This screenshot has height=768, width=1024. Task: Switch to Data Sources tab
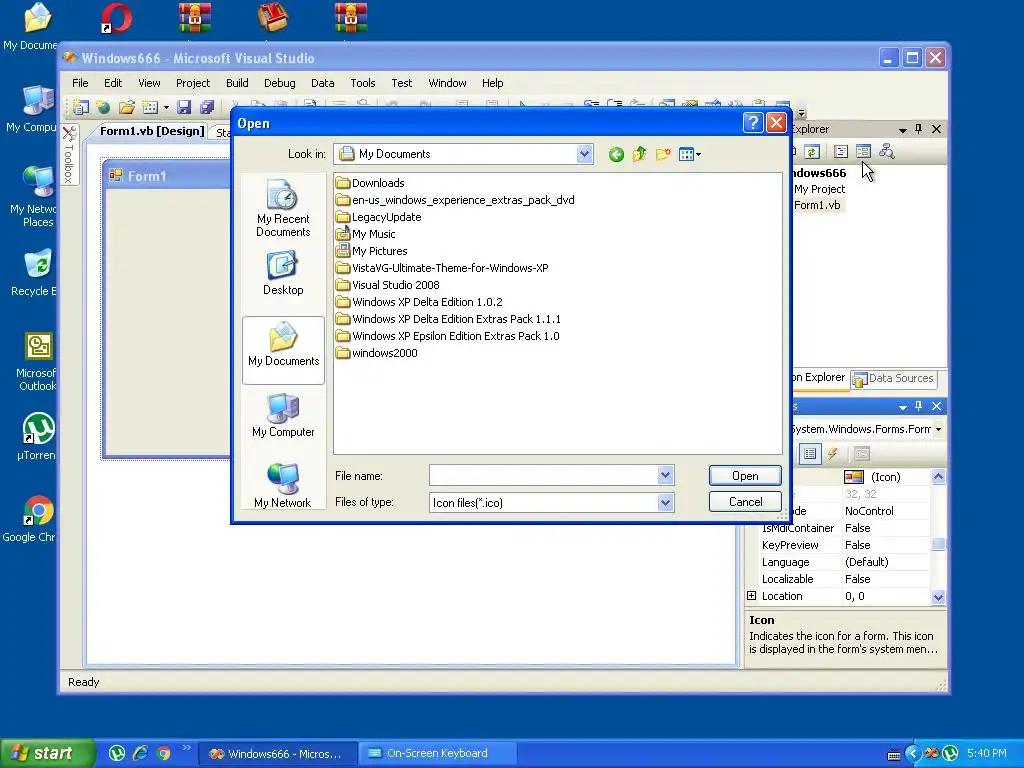[x=893, y=378]
